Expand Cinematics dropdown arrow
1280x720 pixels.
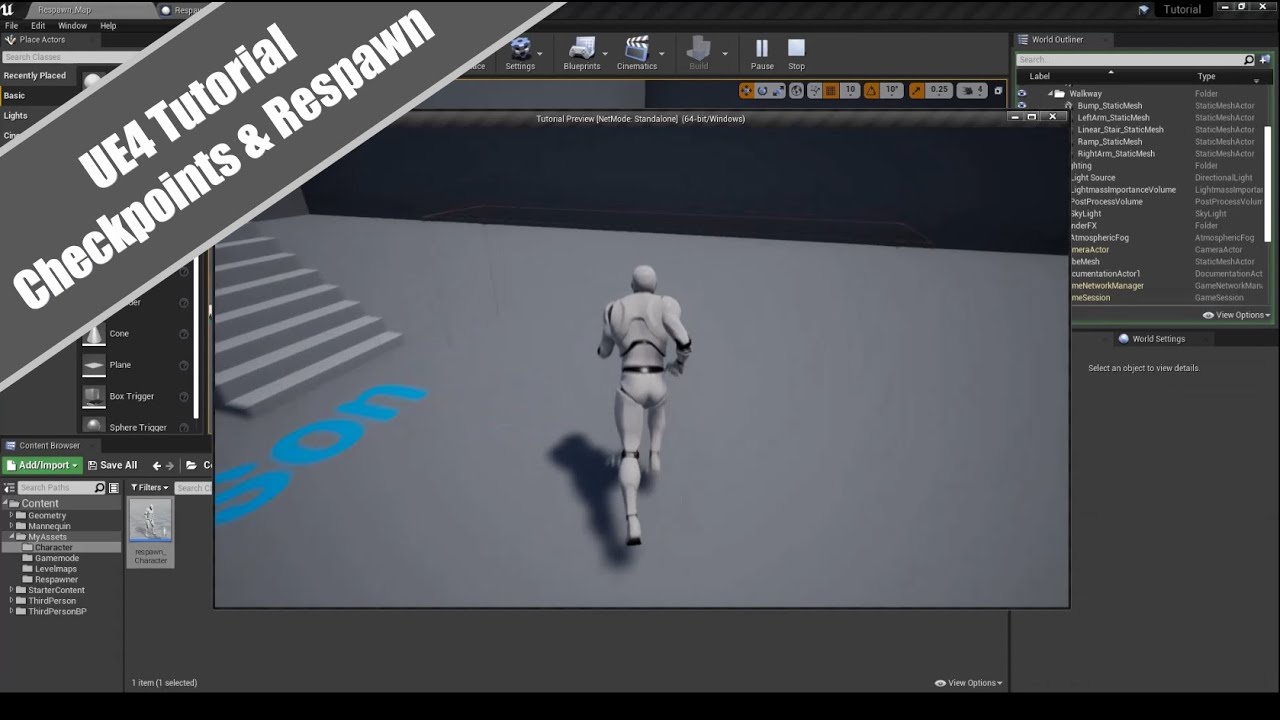661,54
